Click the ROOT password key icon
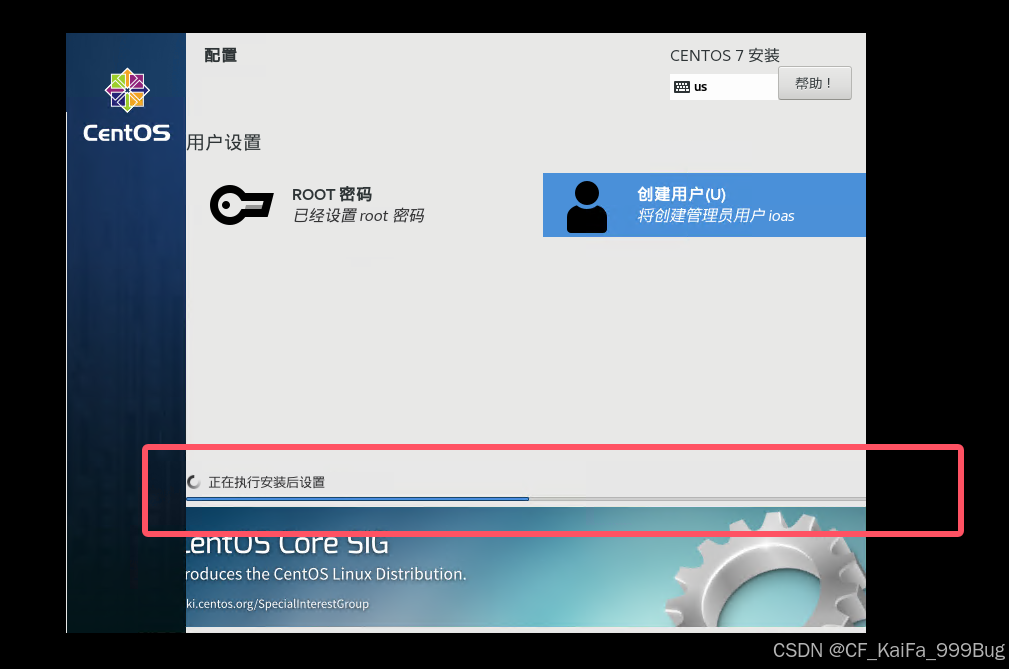Screen dimensions: 1009x669 242,205
